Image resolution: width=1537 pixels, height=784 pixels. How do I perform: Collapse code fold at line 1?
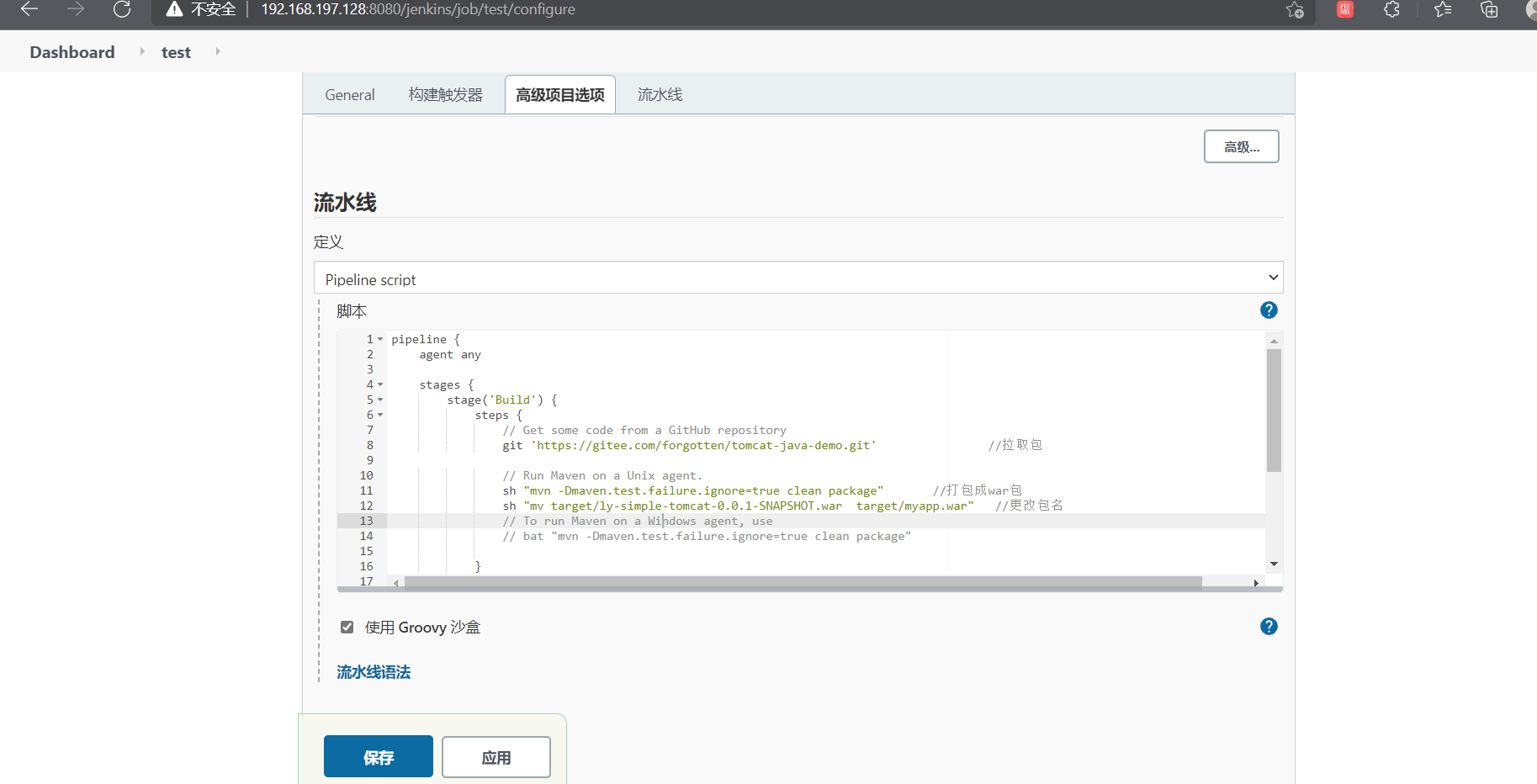click(x=380, y=340)
